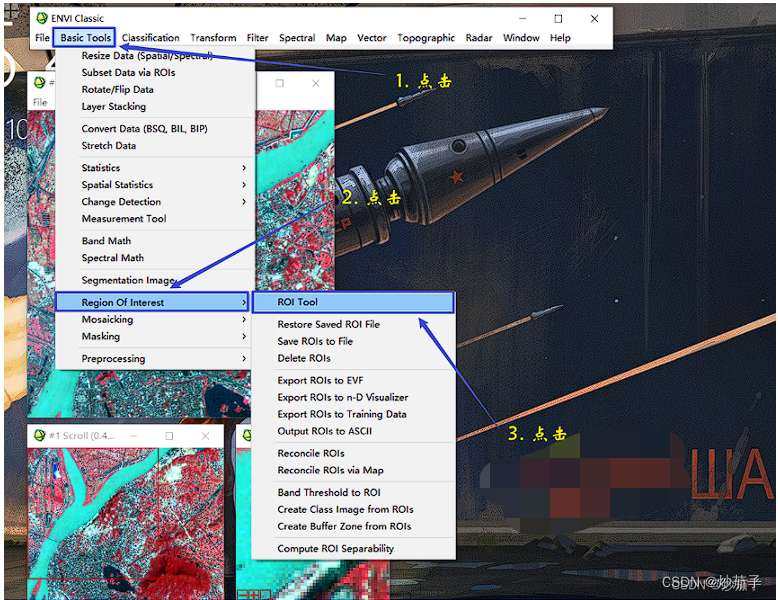Open the Radar menu
This screenshot has width=778, height=600.
tap(479, 38)
